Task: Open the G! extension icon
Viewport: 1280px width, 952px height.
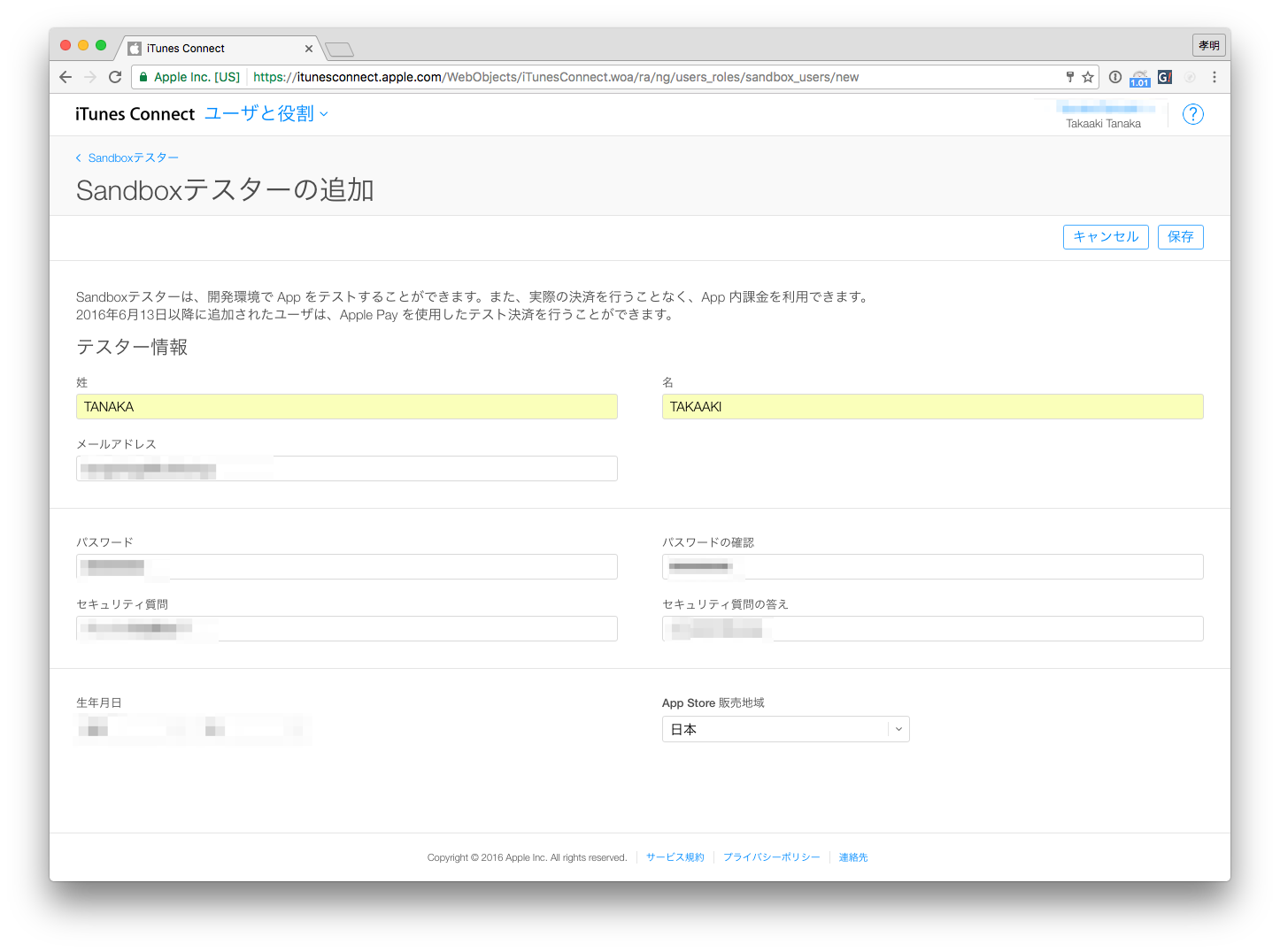Action: pyautogui.click(x=1165, y=77)
